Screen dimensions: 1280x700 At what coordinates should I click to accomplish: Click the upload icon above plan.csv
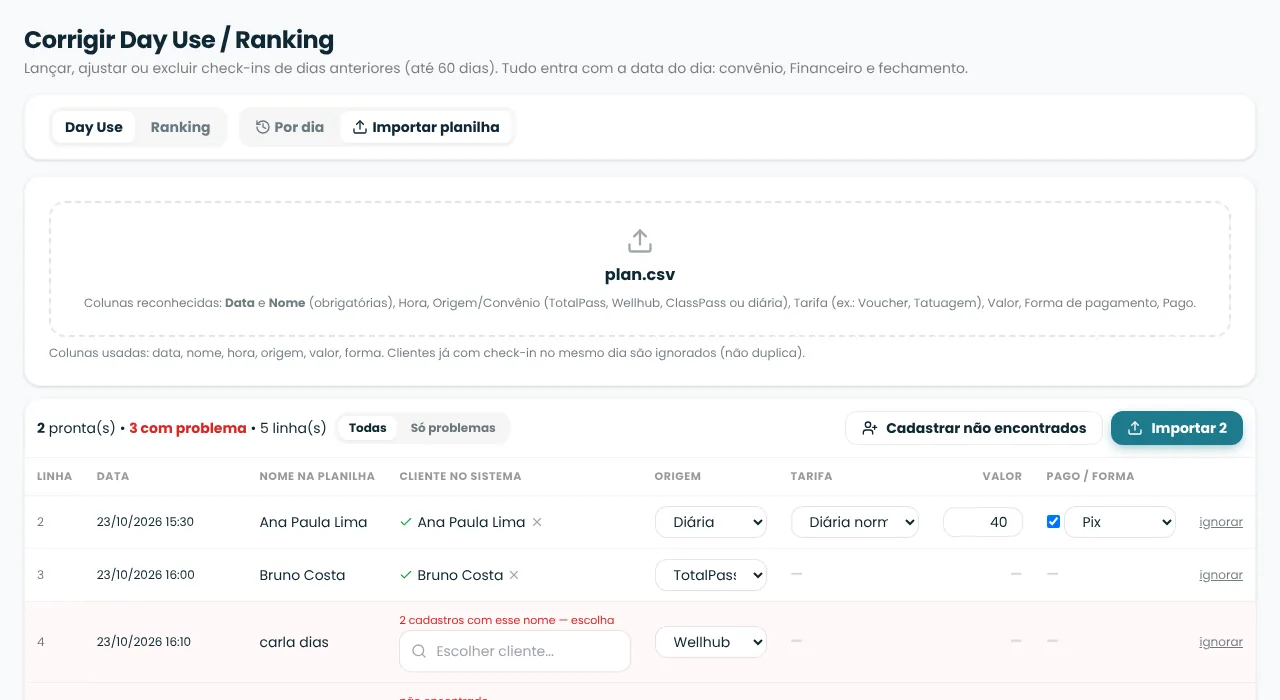tap(640, 241)
